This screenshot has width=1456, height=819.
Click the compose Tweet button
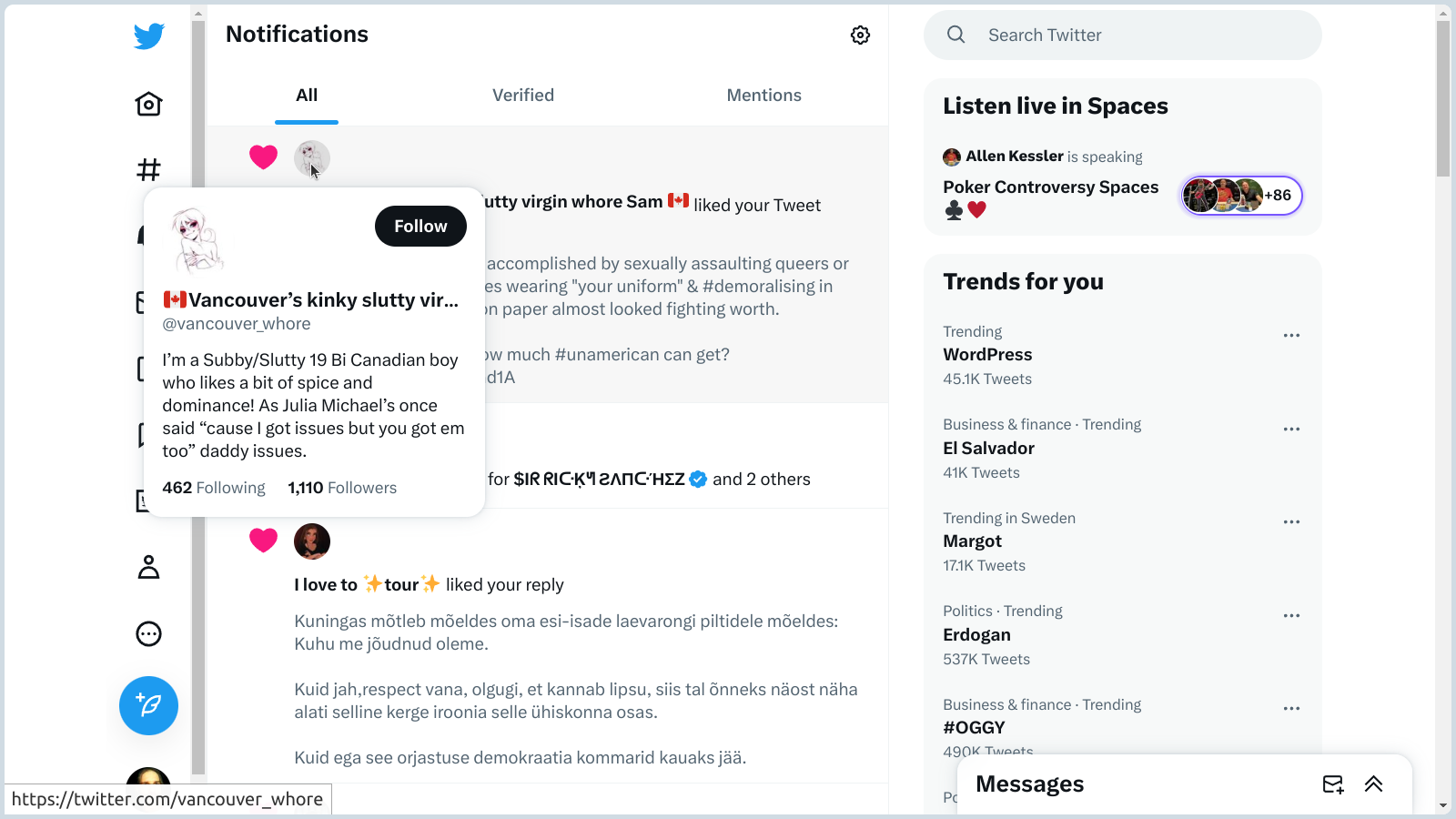coord(148,705)
